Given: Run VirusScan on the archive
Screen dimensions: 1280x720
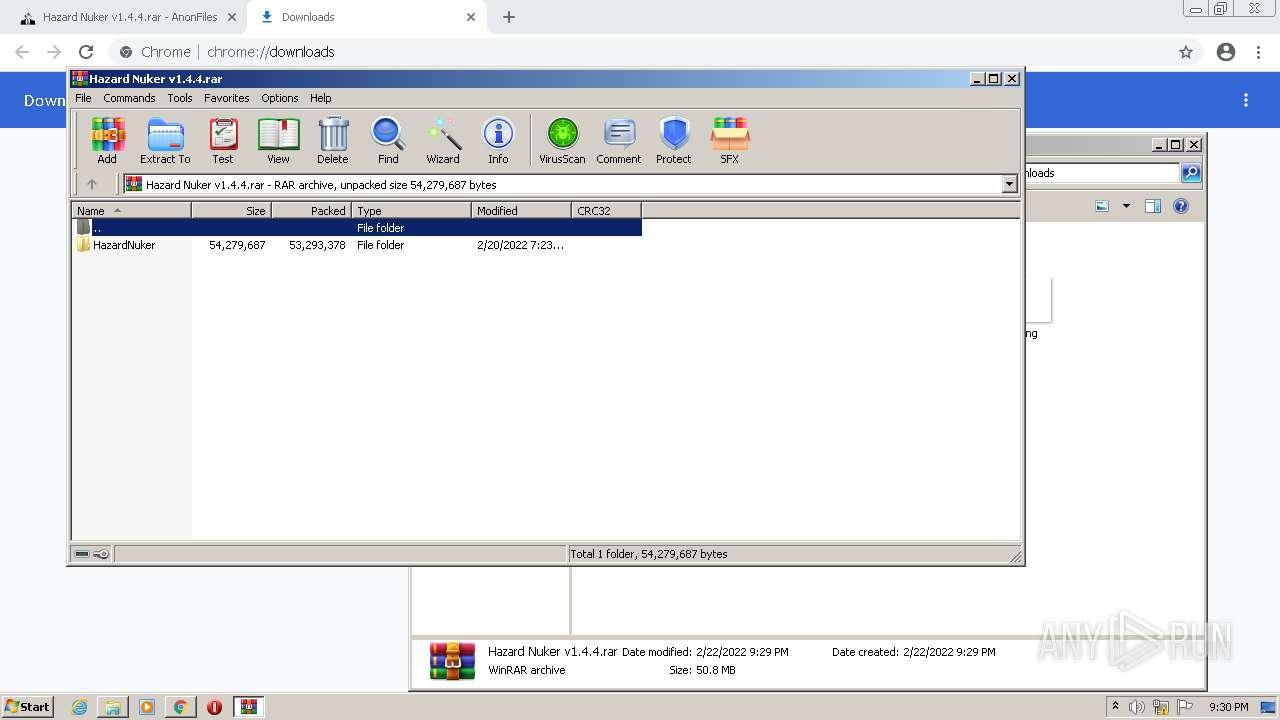Looking at the screenshot, I should pos(562,140).
